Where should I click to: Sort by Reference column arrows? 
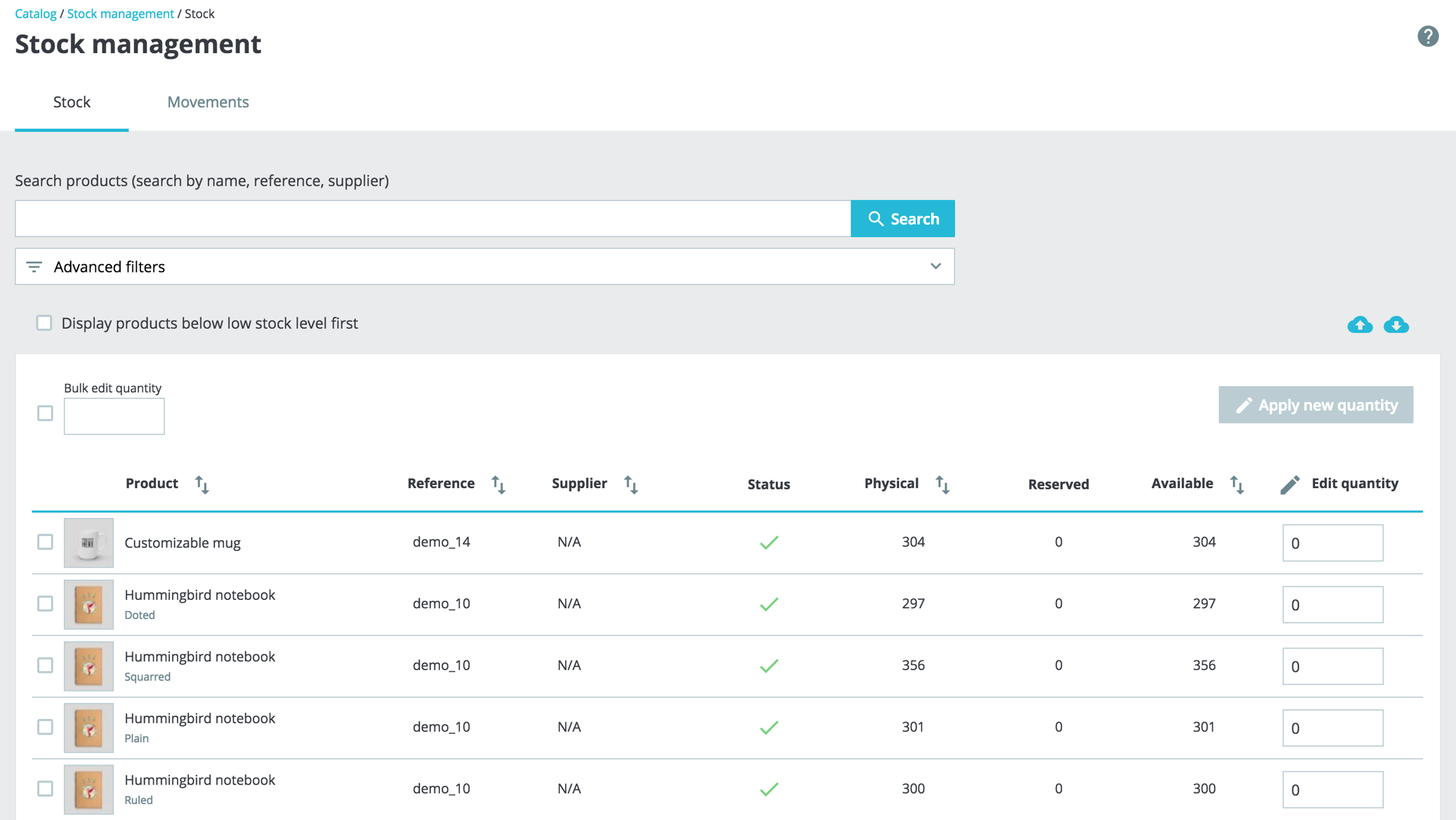[499, 484]
